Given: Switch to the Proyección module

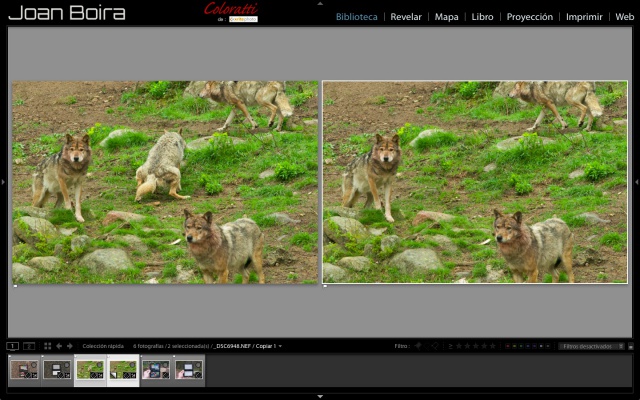Looking at the screenshot, I should pos(529,17).
